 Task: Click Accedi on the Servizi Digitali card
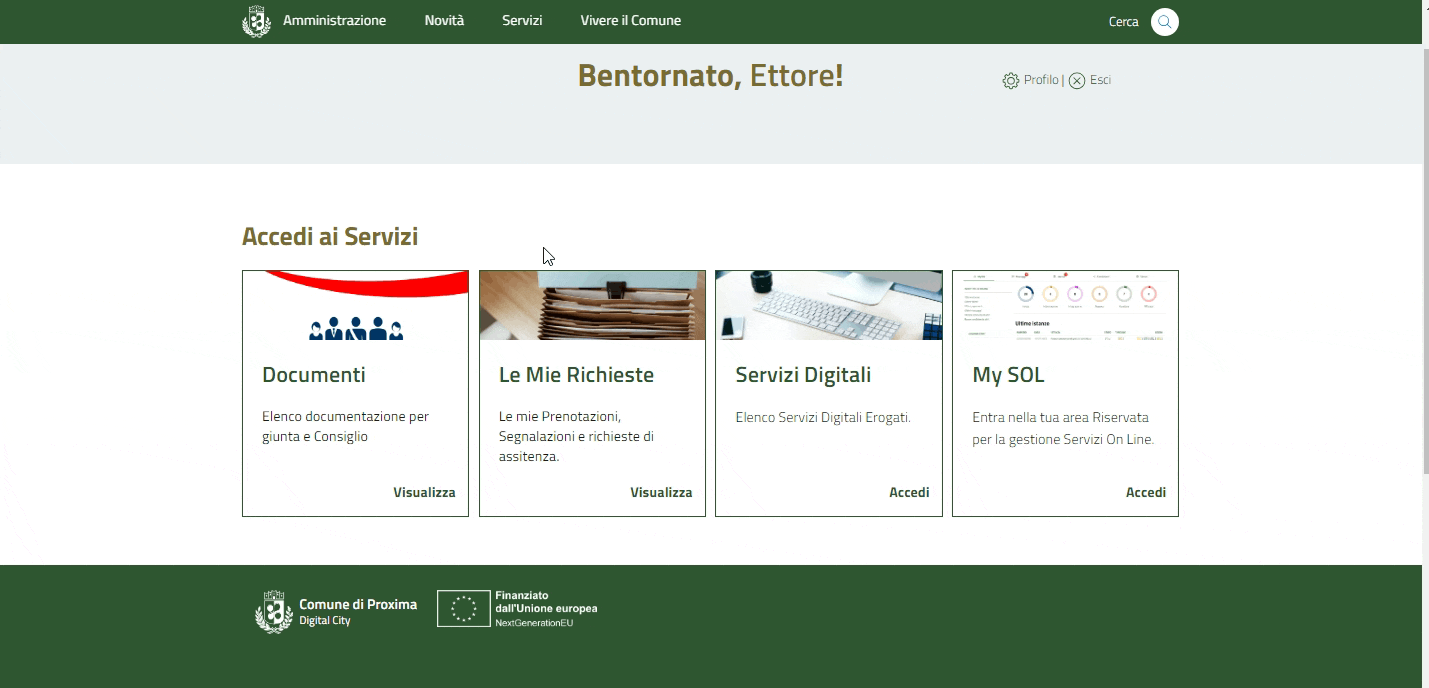click(x=909, y=492)
